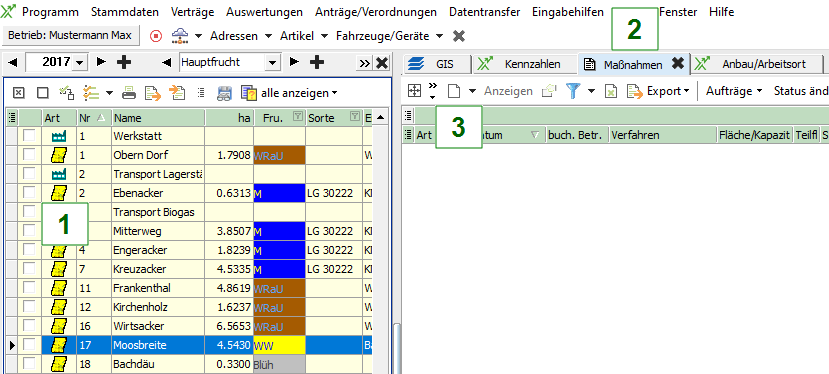Click the column chooser icon in field list header
The width and height of the screenshot is (829, 374).
[13, 117]
